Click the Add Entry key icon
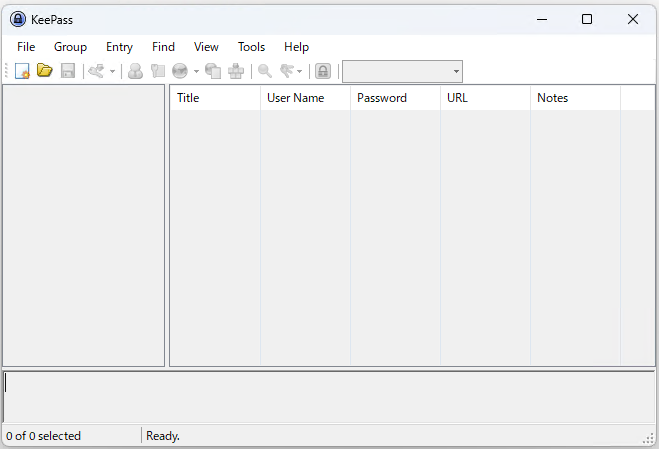 [x=96, y=71]
